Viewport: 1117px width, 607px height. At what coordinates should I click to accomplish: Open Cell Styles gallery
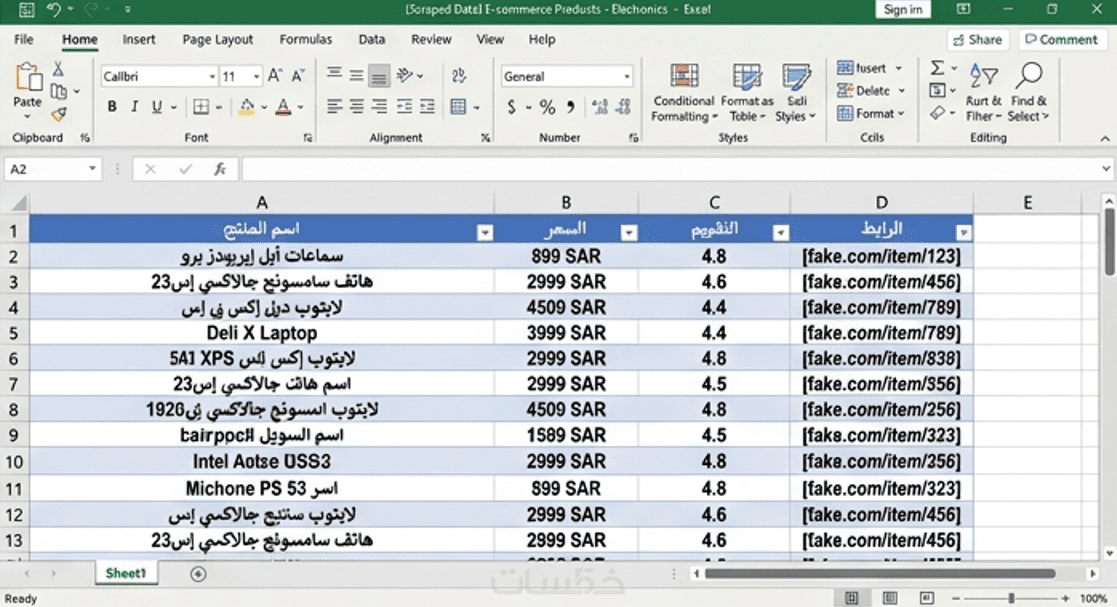click(796, 93)
